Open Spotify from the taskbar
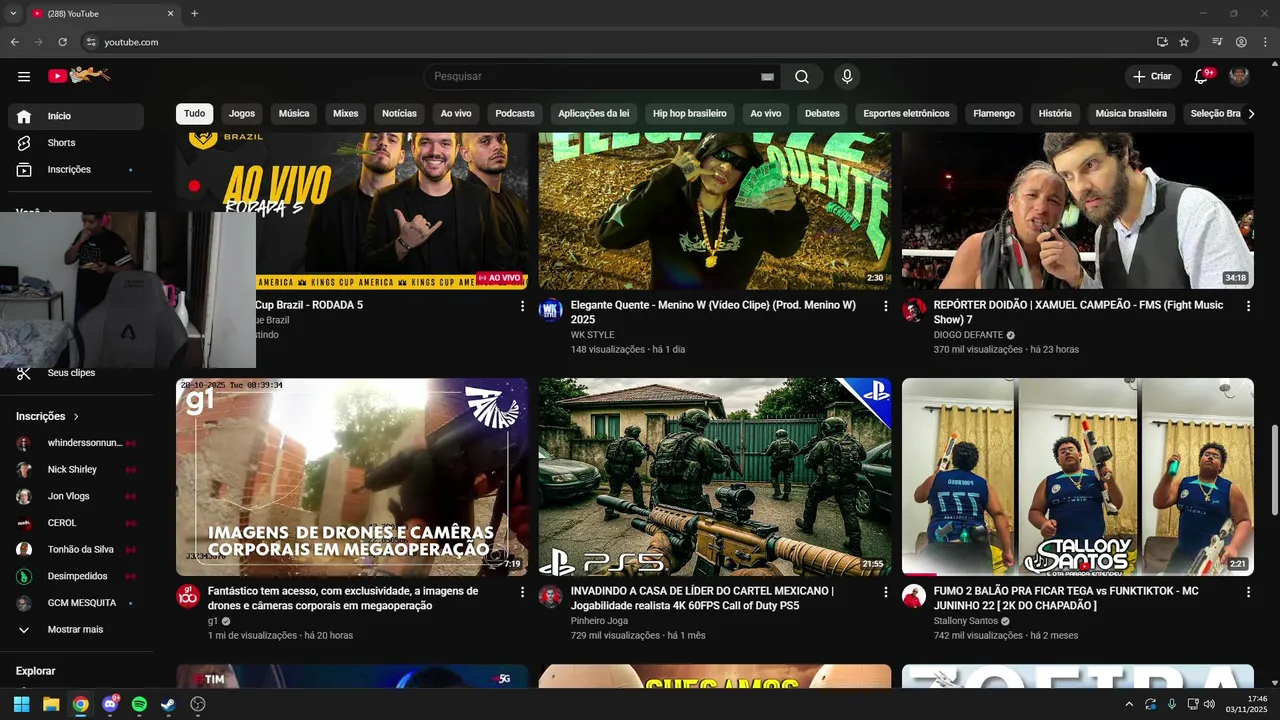The image size is (1280, 720). point(139,704)
